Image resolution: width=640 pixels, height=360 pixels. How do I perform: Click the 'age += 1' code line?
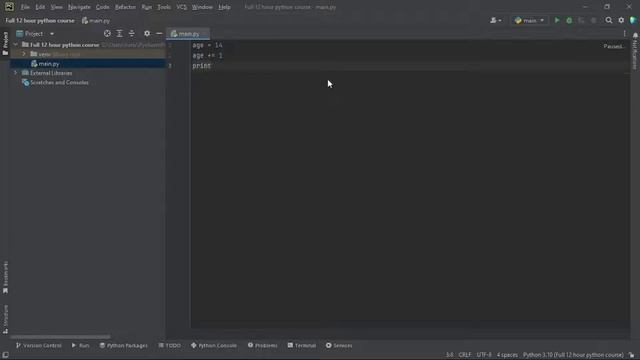(x=207, y=56)
